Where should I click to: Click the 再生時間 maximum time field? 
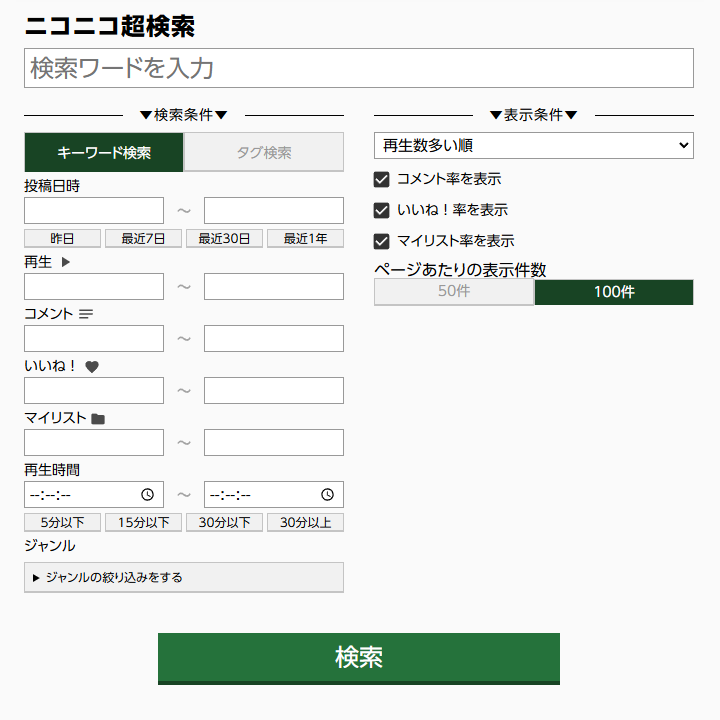pyautogui.click(x=274, y=495)
